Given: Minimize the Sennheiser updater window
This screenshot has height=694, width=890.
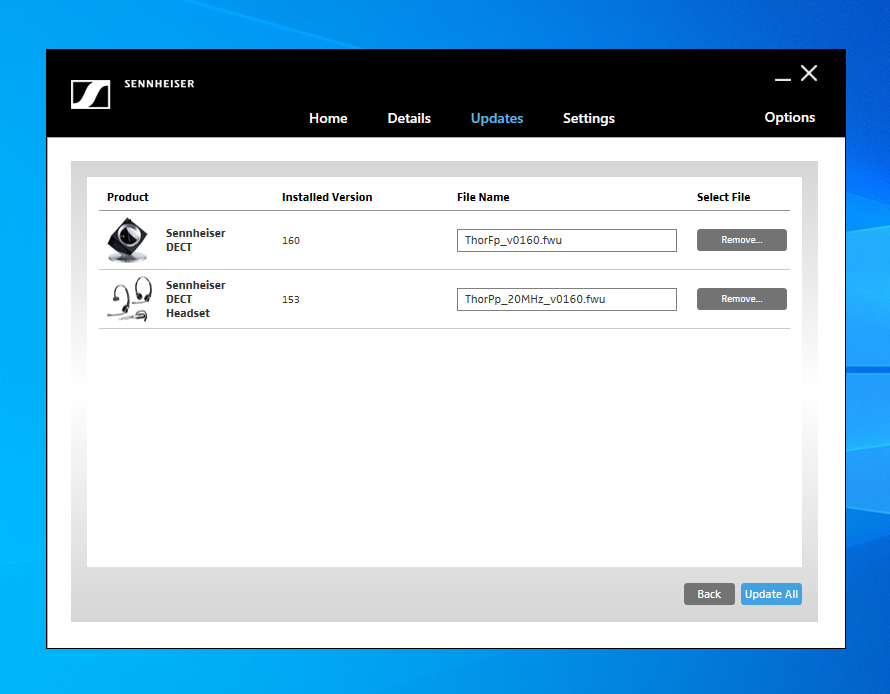Looking at the screenshot, I should pyautogui.click(x=783, y=79).
